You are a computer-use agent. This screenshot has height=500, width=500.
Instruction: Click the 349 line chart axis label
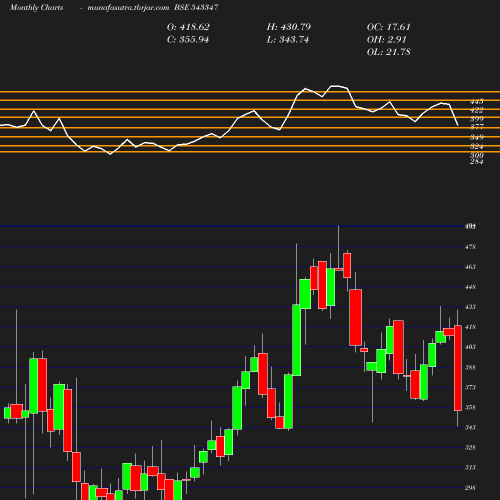(476, 137)
